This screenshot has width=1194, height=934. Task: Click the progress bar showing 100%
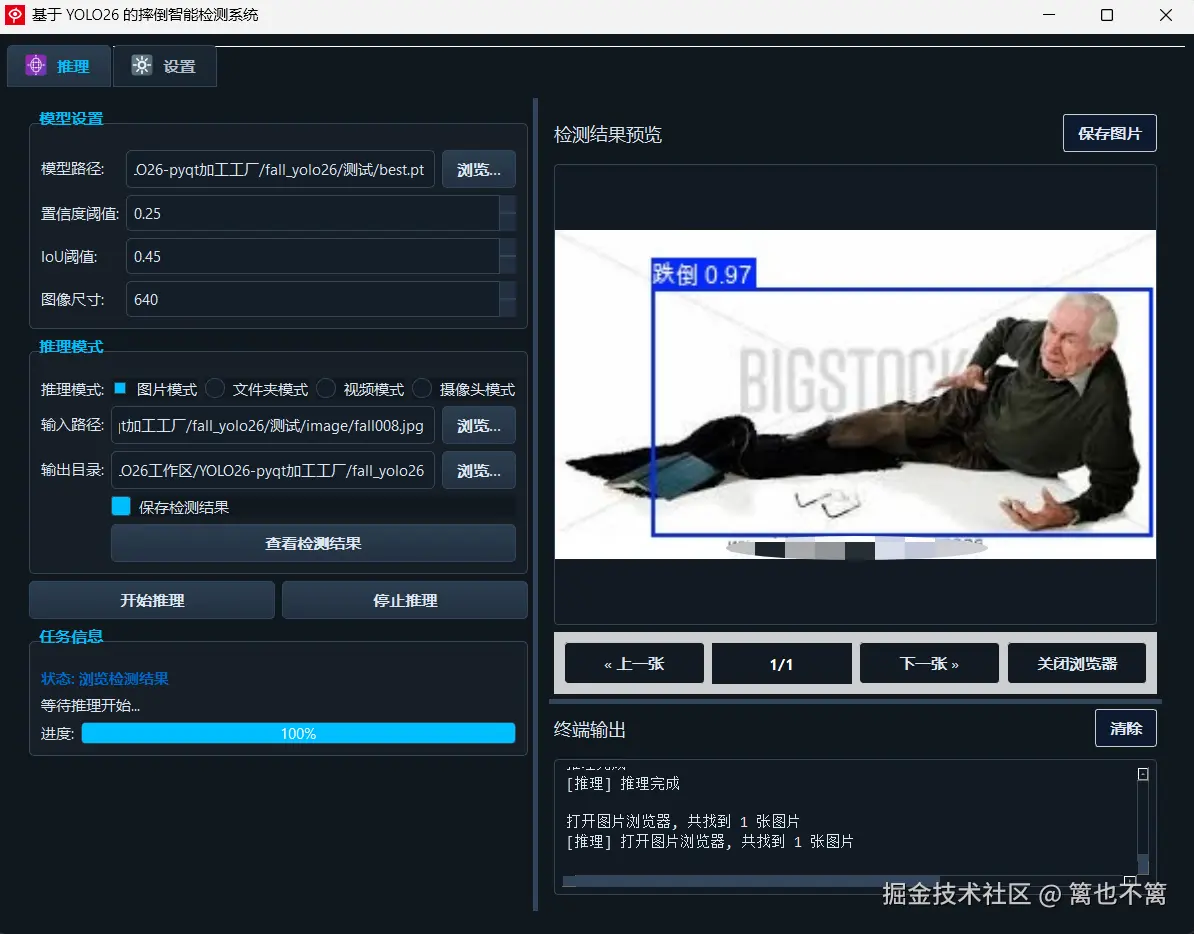pyautogui.click(x=298, y=733)
